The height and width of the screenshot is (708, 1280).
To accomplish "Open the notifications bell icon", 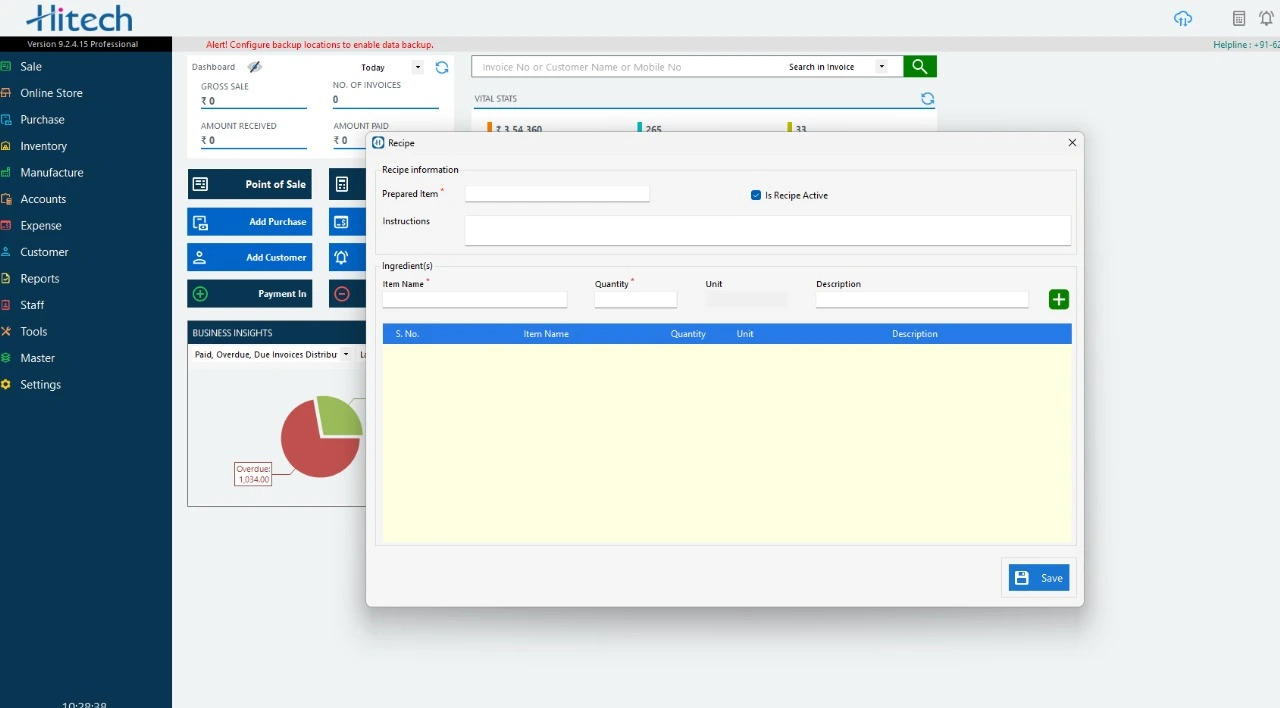I will 1266,19.
